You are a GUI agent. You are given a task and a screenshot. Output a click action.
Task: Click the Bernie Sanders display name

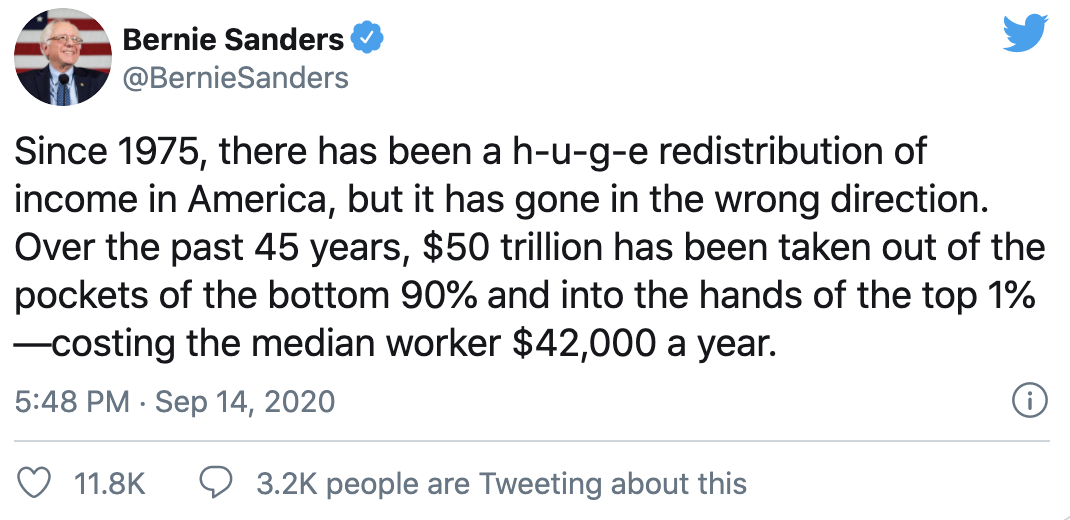(232, 40)
